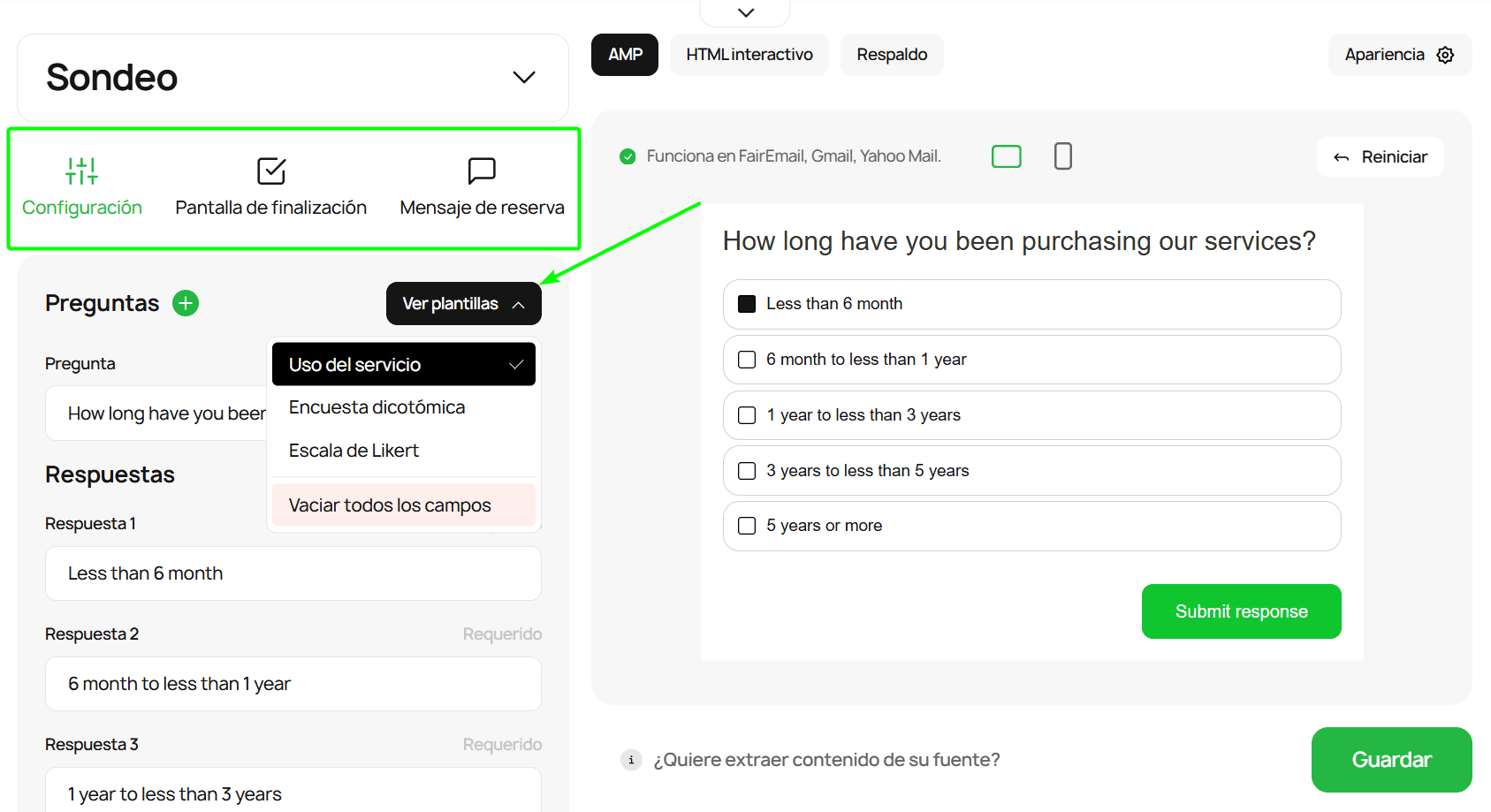Open Pantalla de finalización checkmark icon
This screenshot has width=1491, height=812.
(x=270, y=171)
